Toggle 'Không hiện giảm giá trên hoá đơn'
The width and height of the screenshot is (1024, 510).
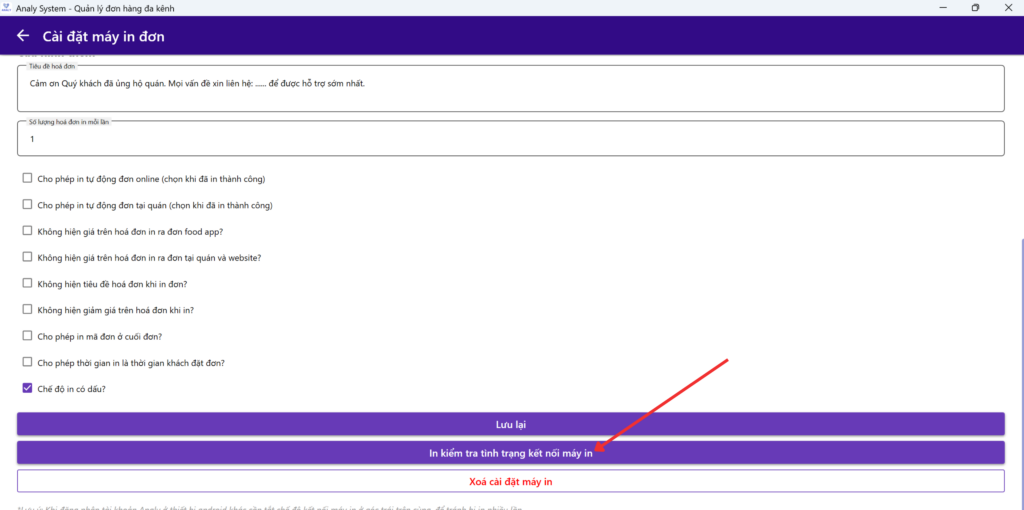27,310
